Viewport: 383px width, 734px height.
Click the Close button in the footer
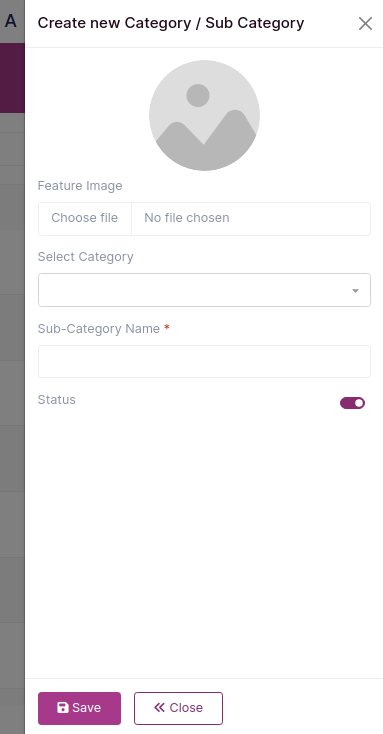(x=178, y=708)
